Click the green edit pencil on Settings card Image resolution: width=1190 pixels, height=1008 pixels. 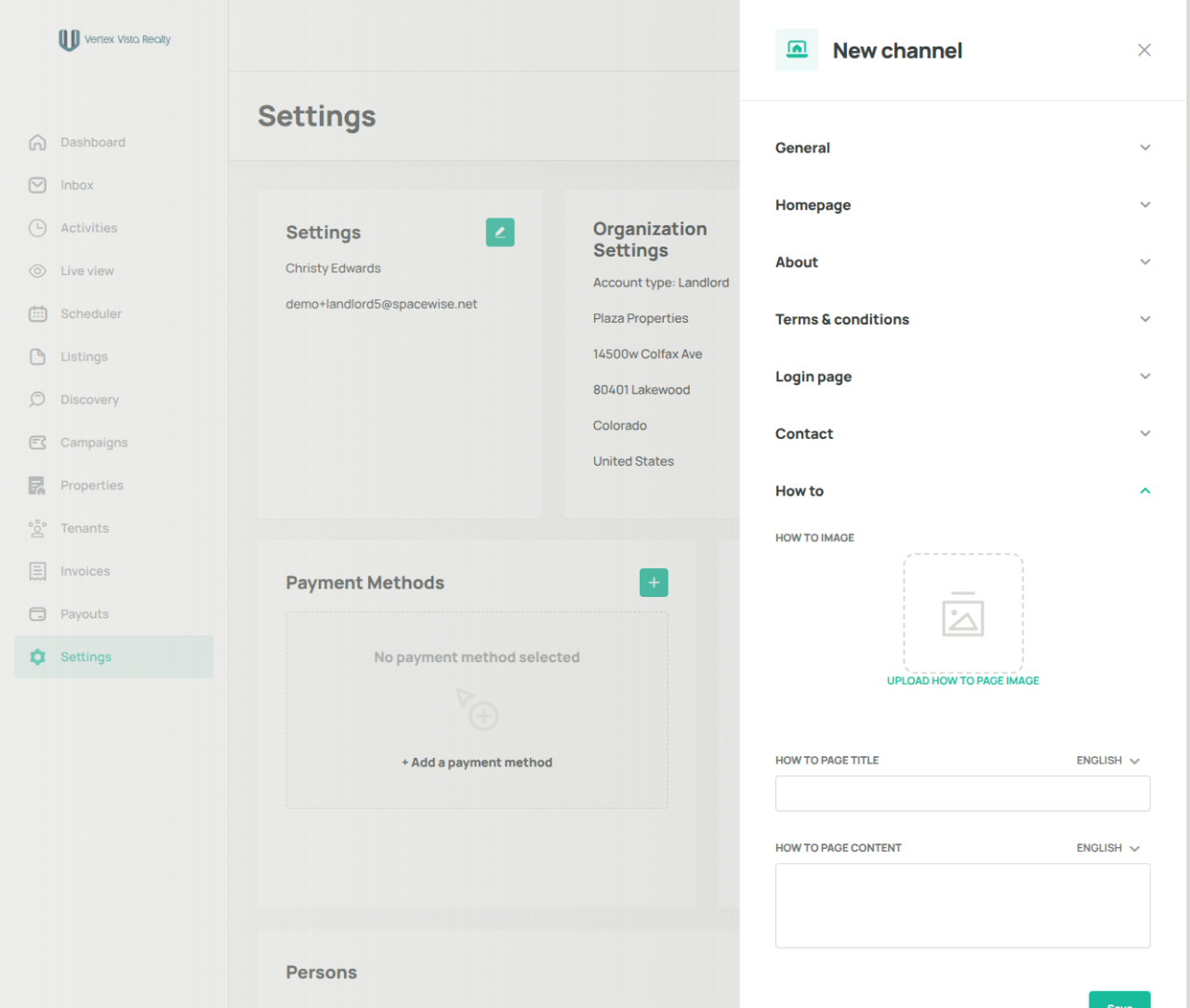[x=500, y=232]
